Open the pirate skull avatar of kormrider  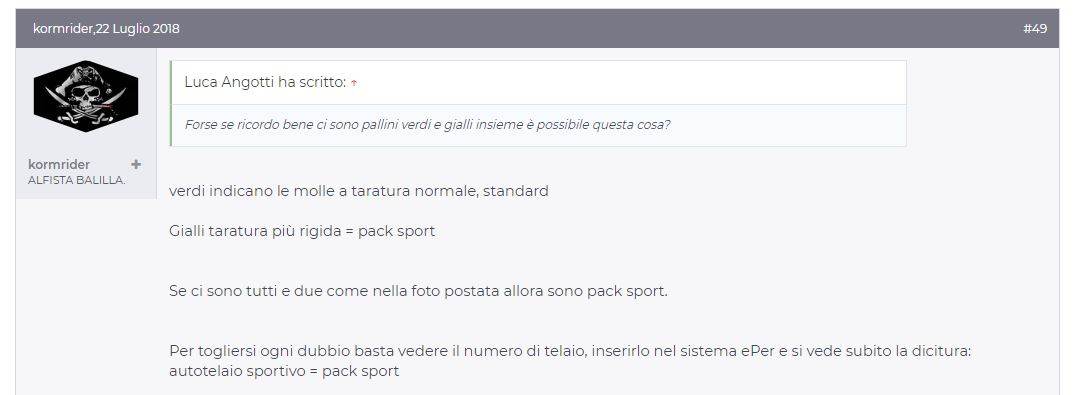[86, 96]
